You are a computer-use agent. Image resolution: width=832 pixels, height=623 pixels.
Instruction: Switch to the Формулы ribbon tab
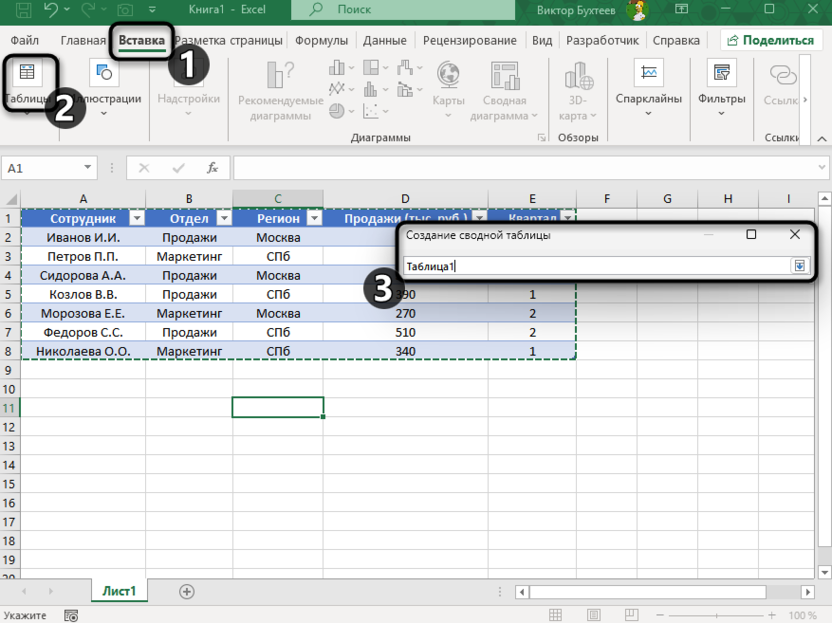(321, 41)
